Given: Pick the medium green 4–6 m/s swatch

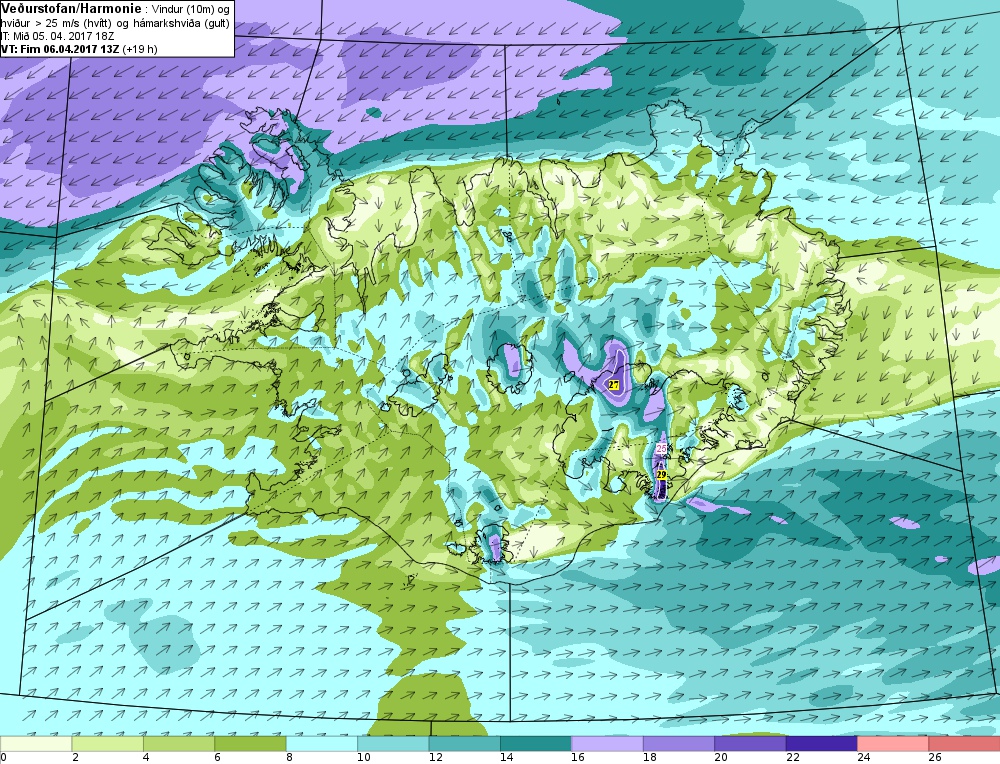Looking at the screenshot, I should (x=179, y=744).
